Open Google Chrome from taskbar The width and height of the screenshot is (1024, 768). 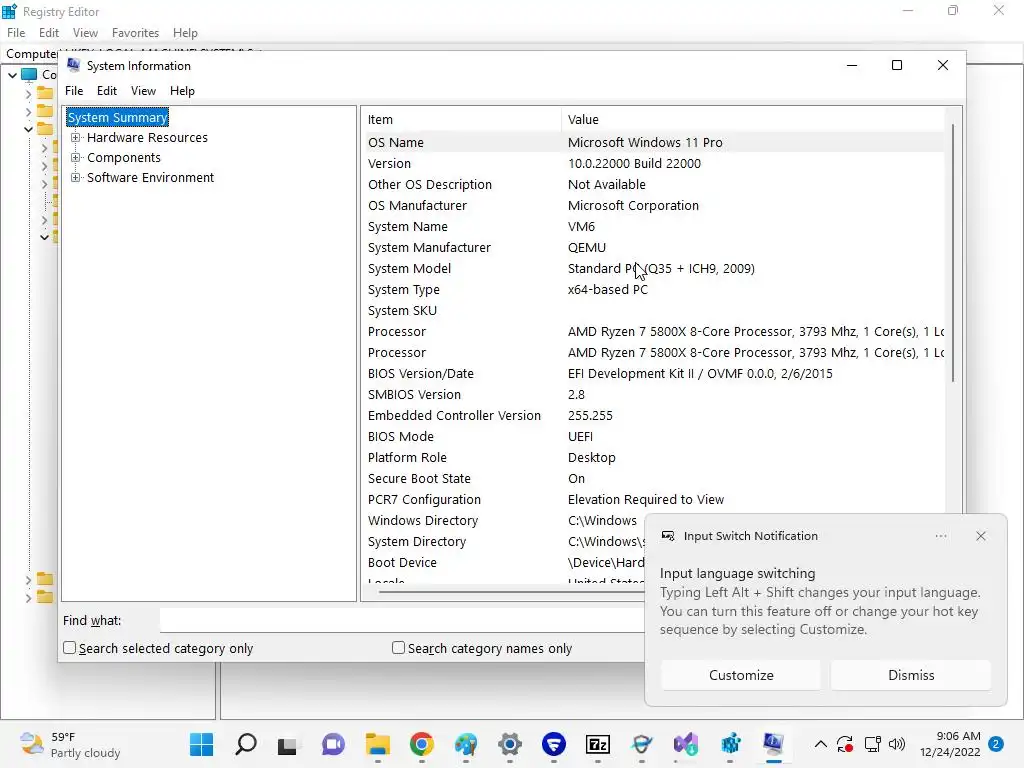point(422,744)
